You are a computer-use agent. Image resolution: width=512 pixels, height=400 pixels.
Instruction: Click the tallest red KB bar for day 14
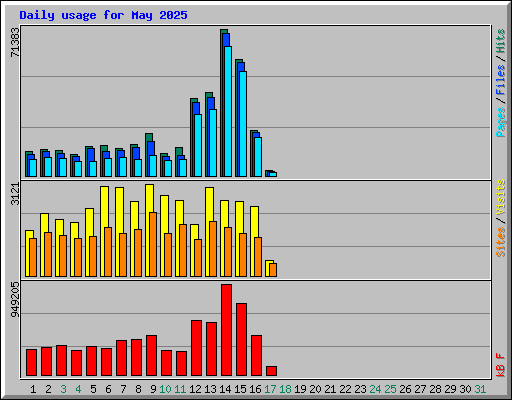coord(226,330)
